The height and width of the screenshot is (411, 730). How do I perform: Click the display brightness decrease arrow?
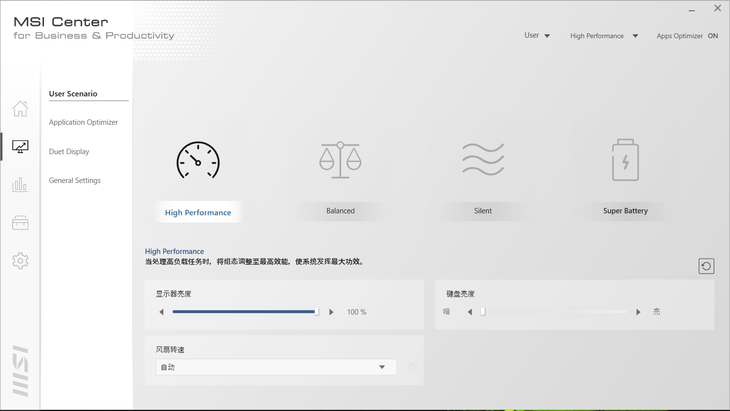point(161,312)
